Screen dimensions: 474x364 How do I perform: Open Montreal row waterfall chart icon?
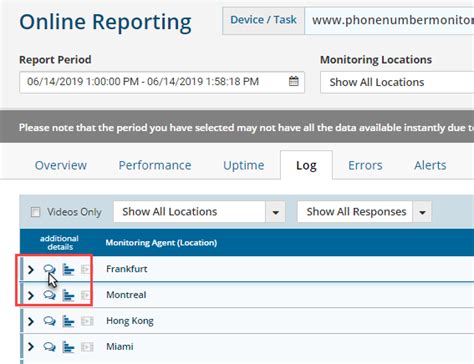click(x=68, y=295)
